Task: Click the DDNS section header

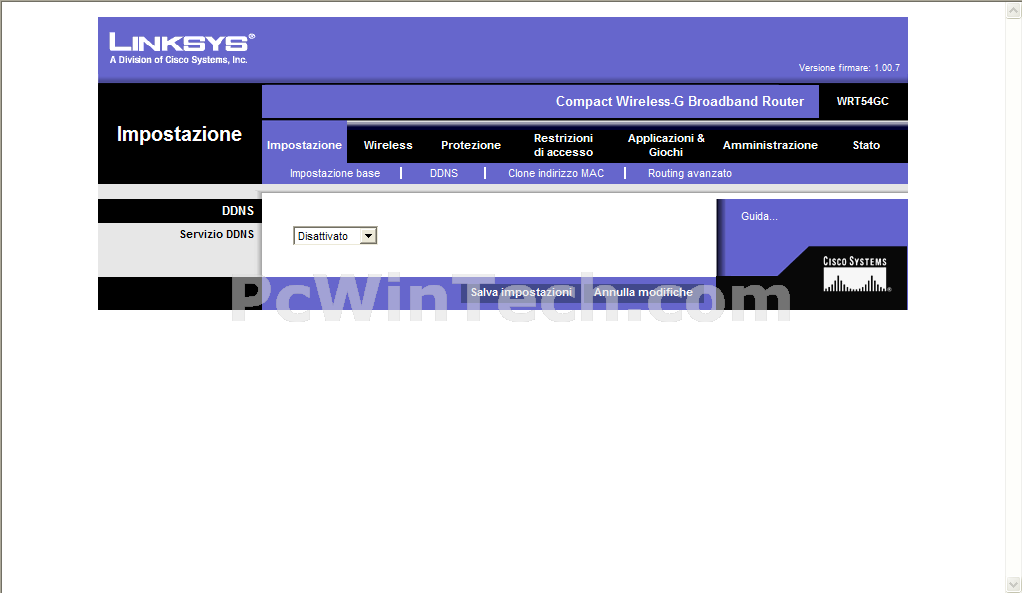Action: click(x=238, y=210)
